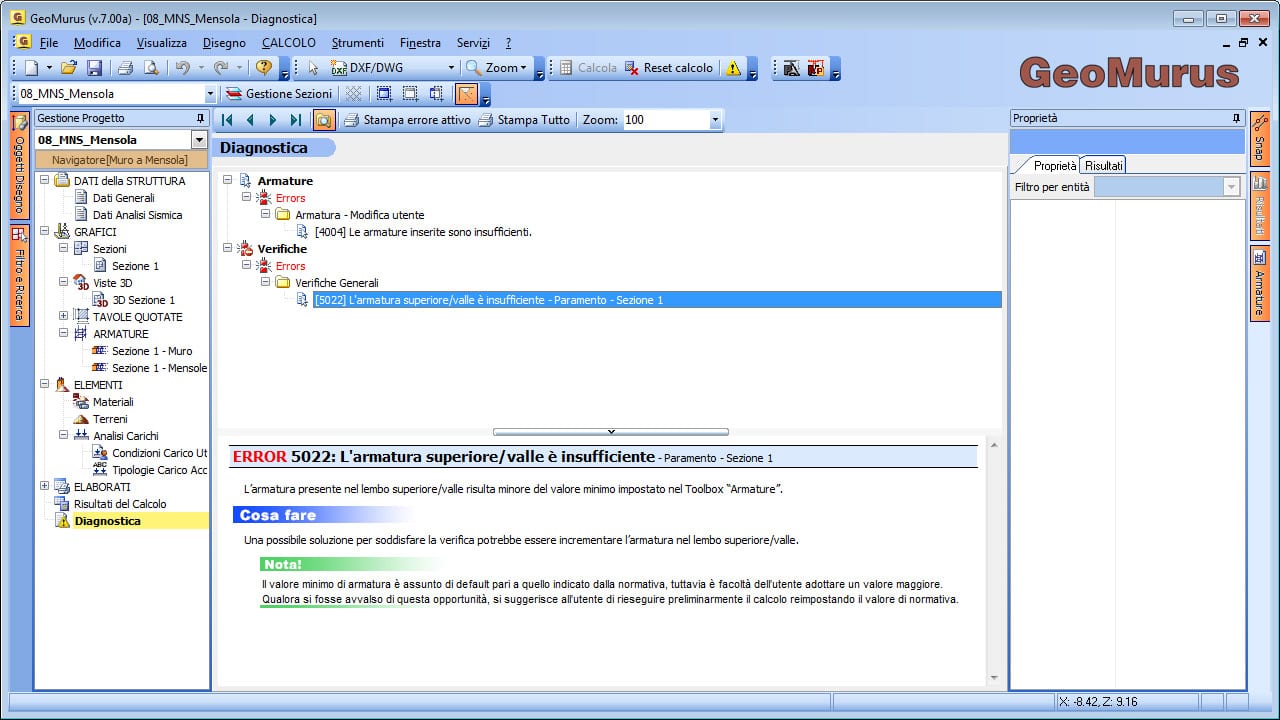The image size is (1280, 720).
Task: Click the red PDF export icon
Action: pyautogui.click(x=816, y=68)
